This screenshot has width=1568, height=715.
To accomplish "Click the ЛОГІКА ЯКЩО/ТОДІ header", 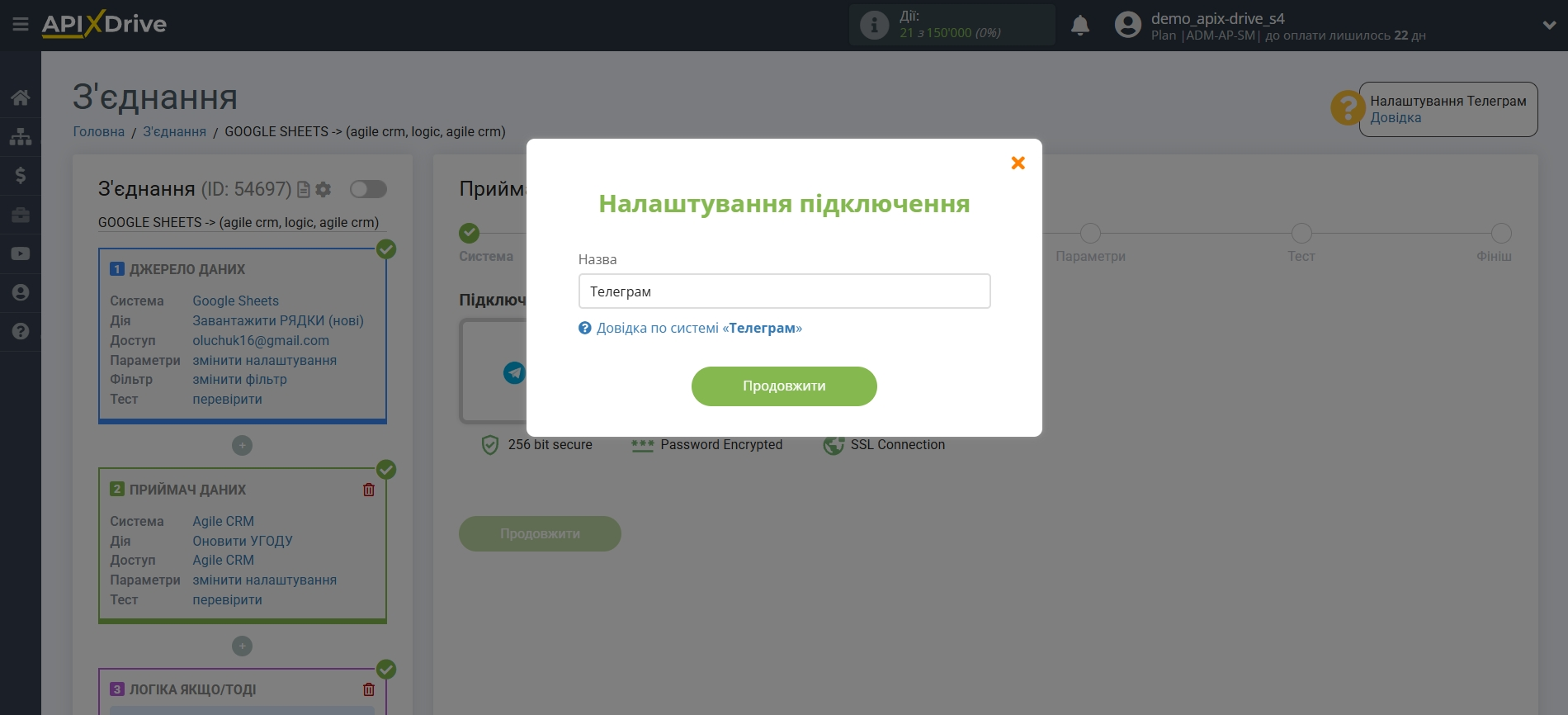I will click(x=193, y=690).
